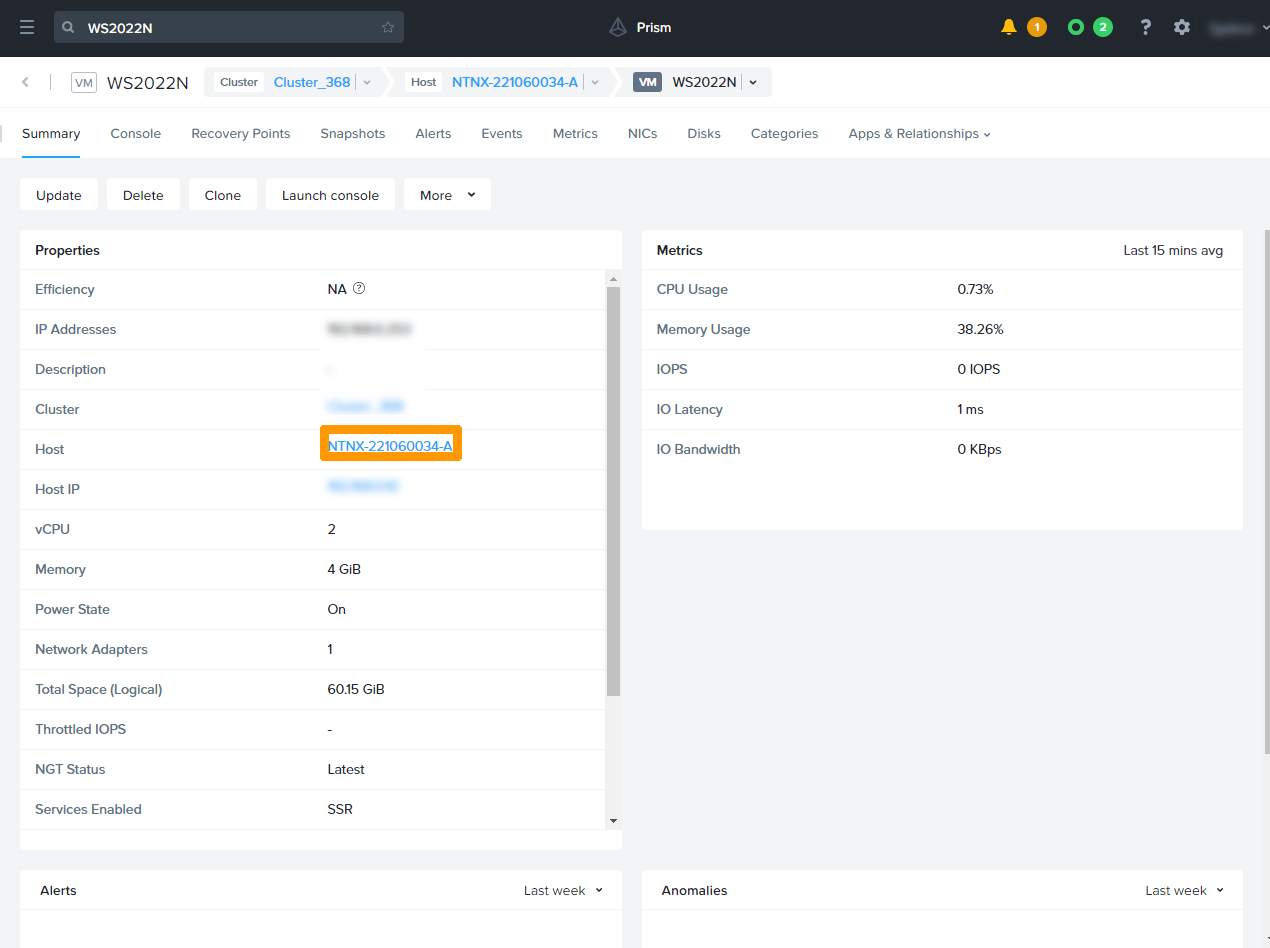The width and height of the screenshot is (1270, 948).
Task: Open the main navigation hamburger menu
Action: (x=27, y=27)
